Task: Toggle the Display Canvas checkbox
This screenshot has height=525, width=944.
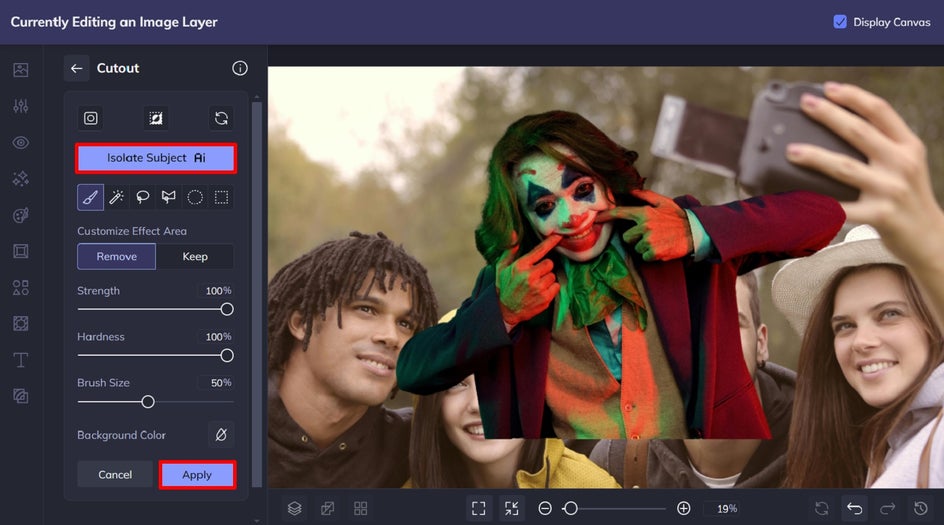Action: point(840,22)
